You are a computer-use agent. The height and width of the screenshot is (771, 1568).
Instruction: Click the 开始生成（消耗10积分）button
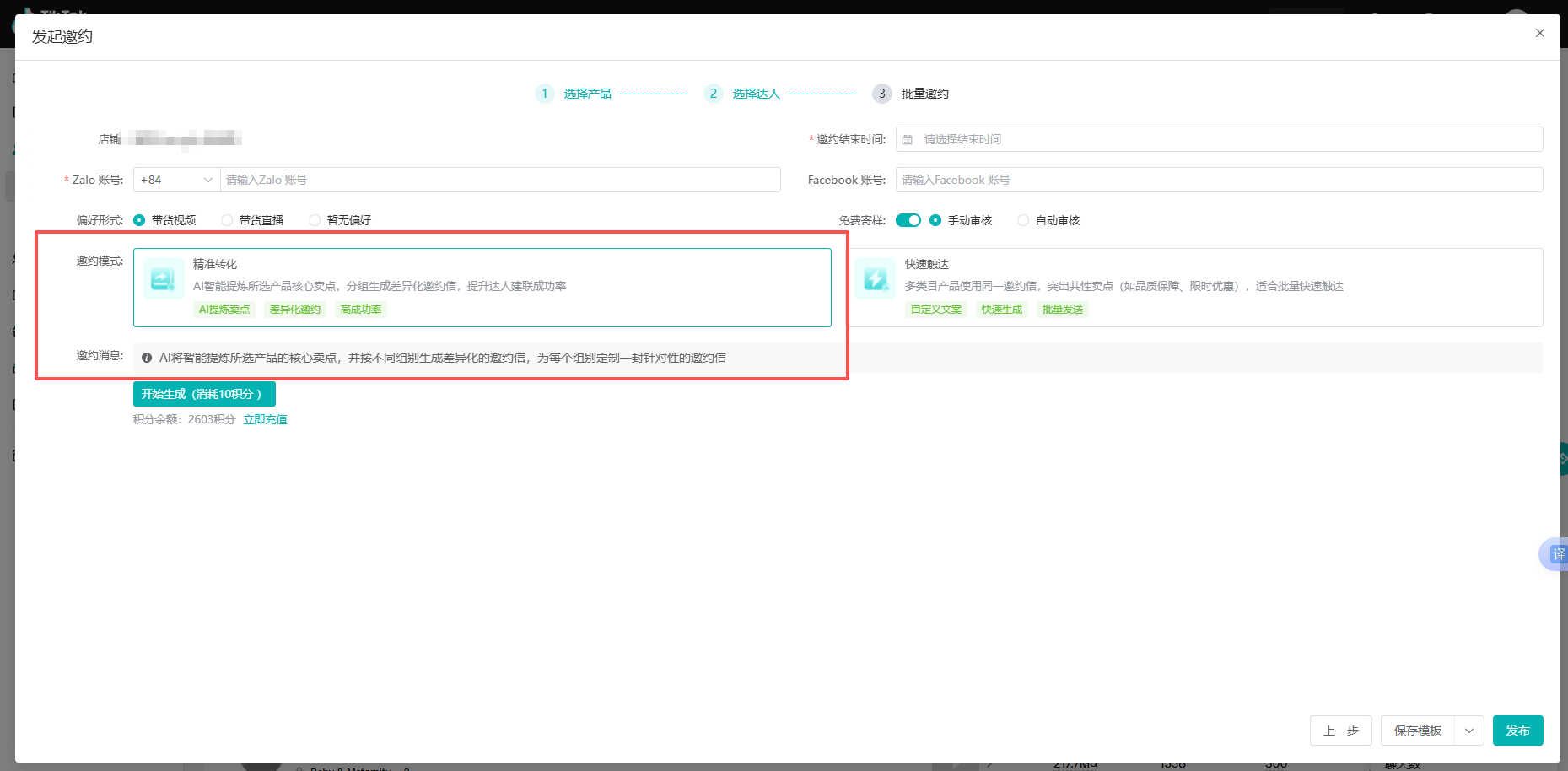[x=204, y=393]
